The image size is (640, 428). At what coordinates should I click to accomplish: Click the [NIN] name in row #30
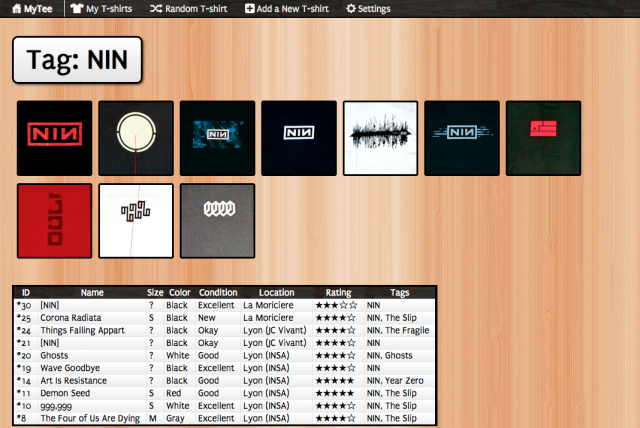49,305
